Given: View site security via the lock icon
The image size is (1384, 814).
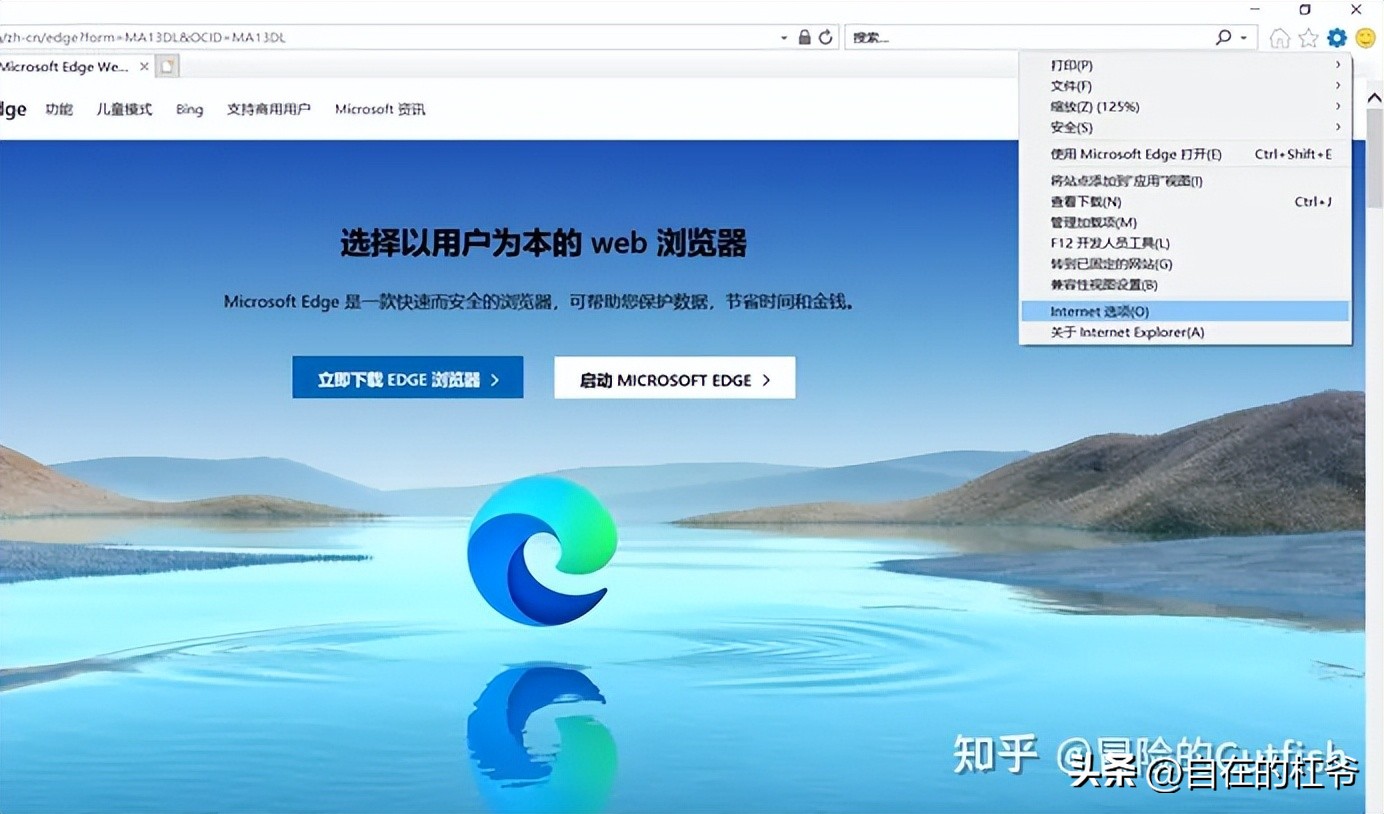Looking at the screenshot, I should pos(805,36).
